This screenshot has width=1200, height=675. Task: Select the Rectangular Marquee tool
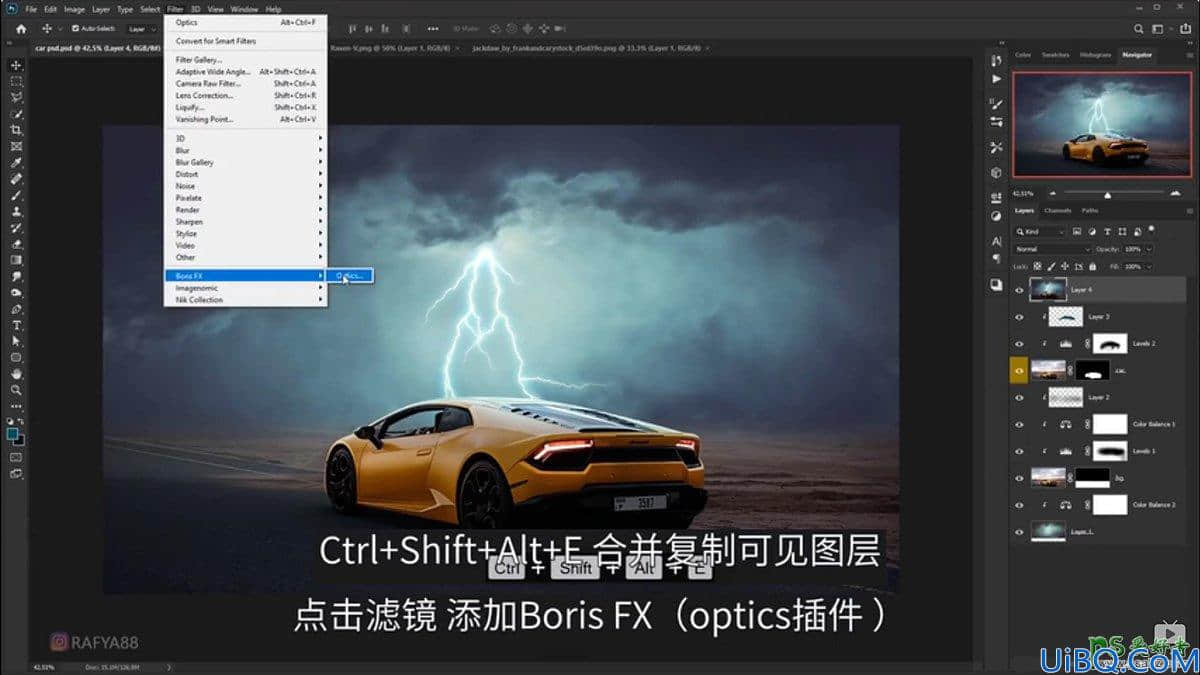point(16,82)
